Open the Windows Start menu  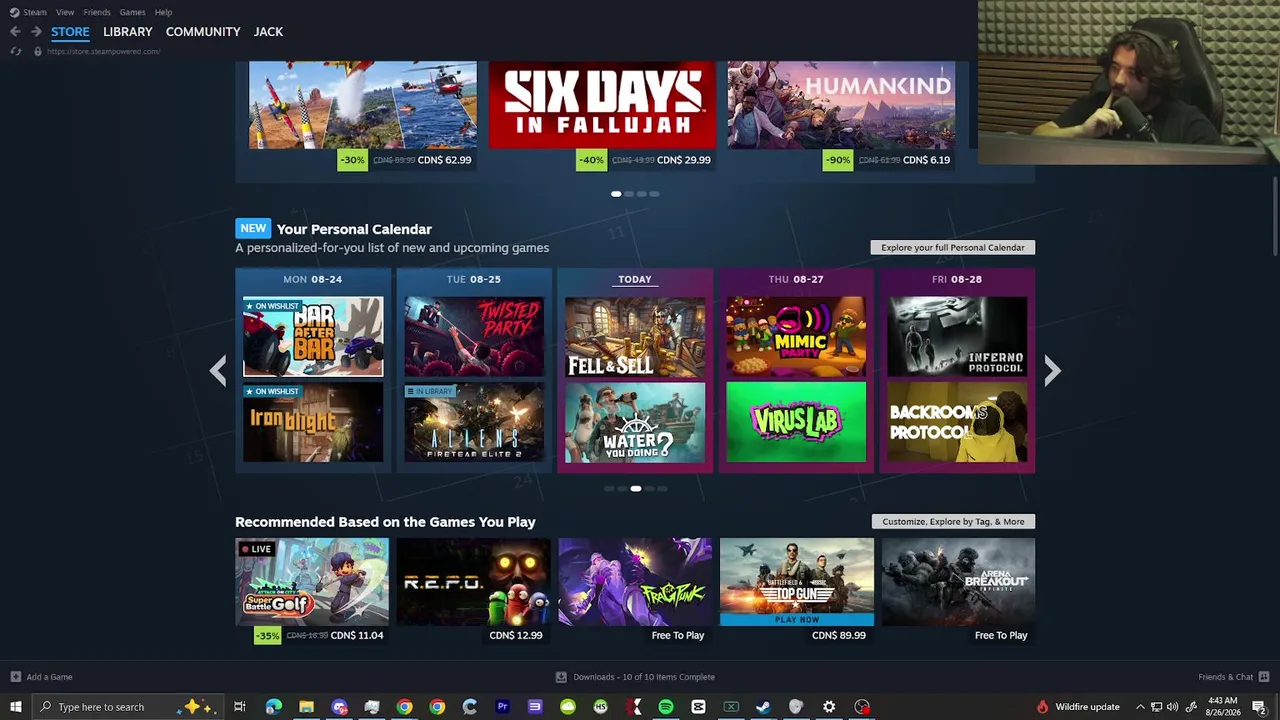coord(15,707)
